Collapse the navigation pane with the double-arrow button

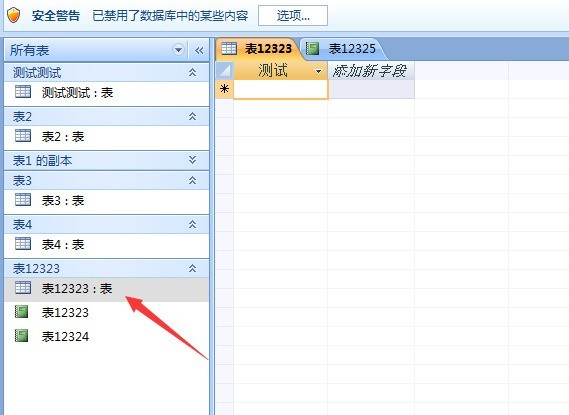coord(199,50)
